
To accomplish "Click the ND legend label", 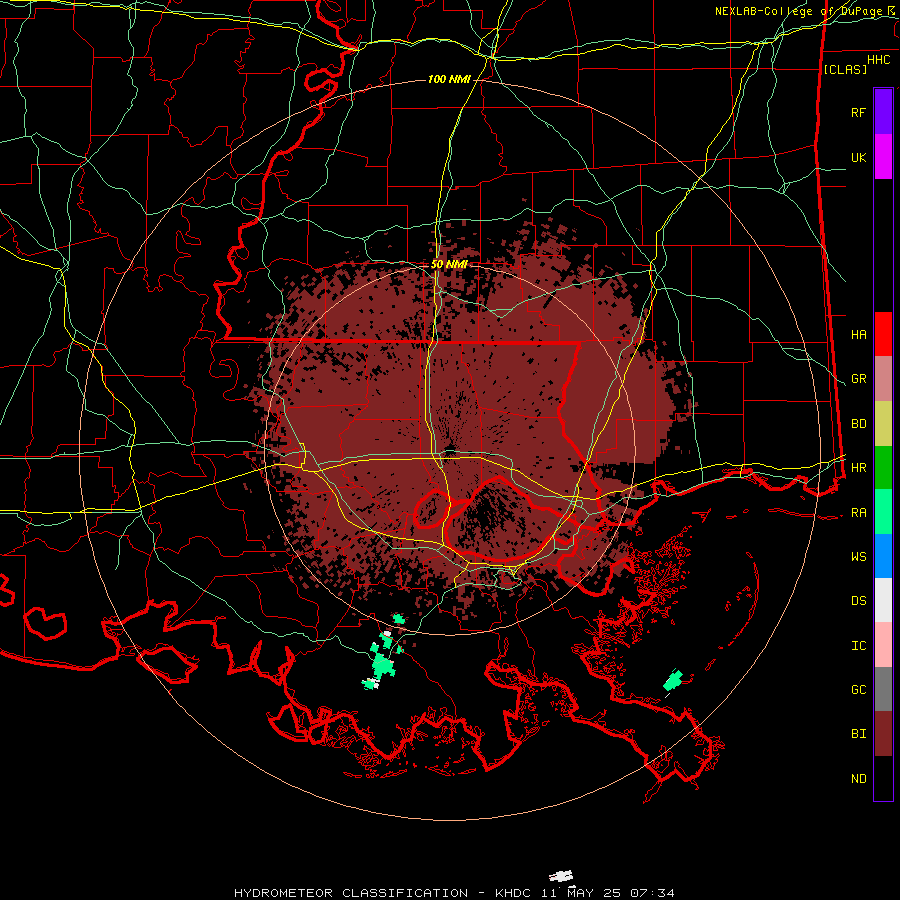I will click(x=858, y=778).
